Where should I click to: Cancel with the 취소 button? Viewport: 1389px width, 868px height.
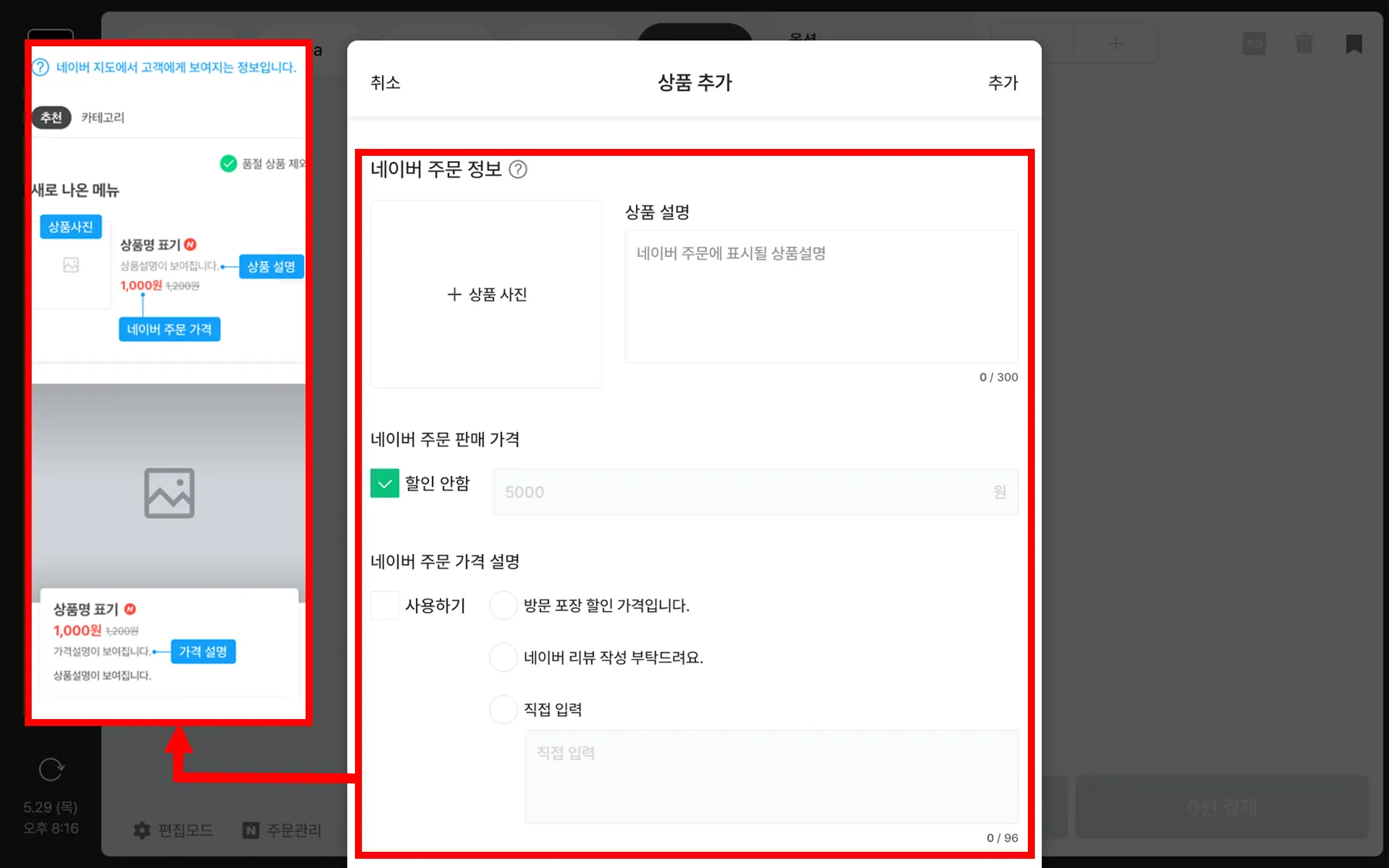tap(385, 83)
